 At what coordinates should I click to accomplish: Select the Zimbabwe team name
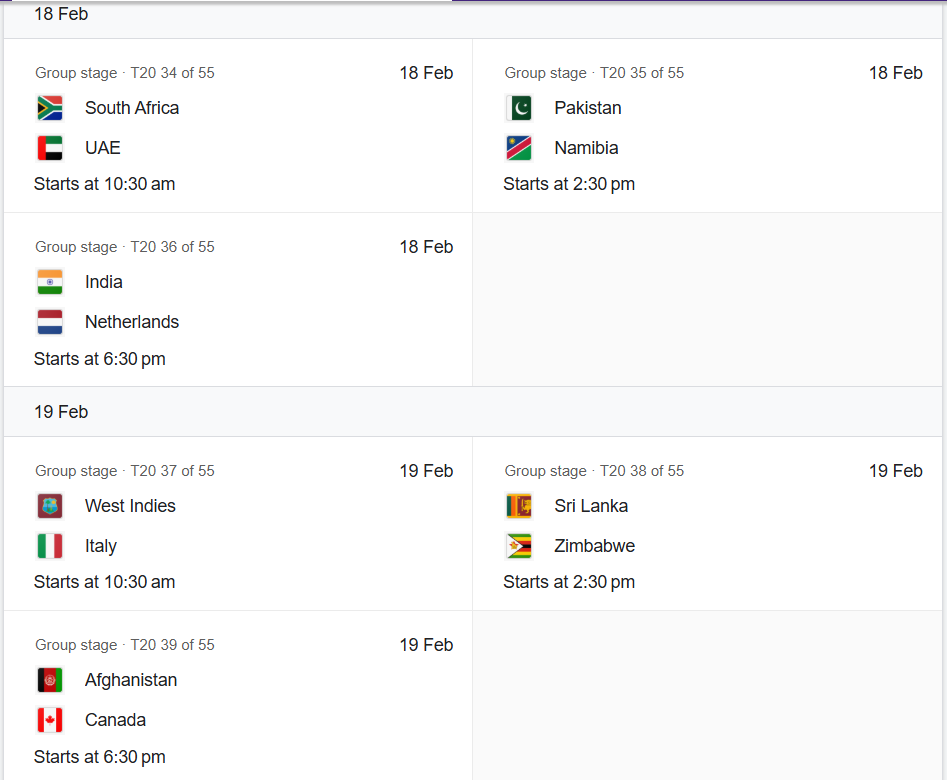click(x=594, y=546)
